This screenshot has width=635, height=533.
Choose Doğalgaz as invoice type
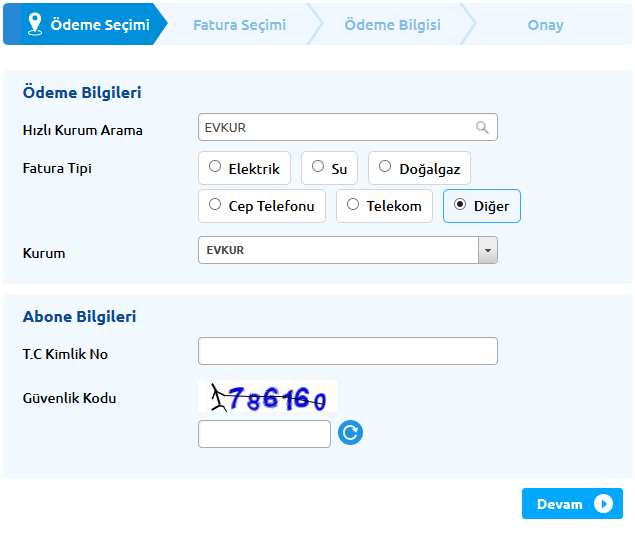point(385,167)
